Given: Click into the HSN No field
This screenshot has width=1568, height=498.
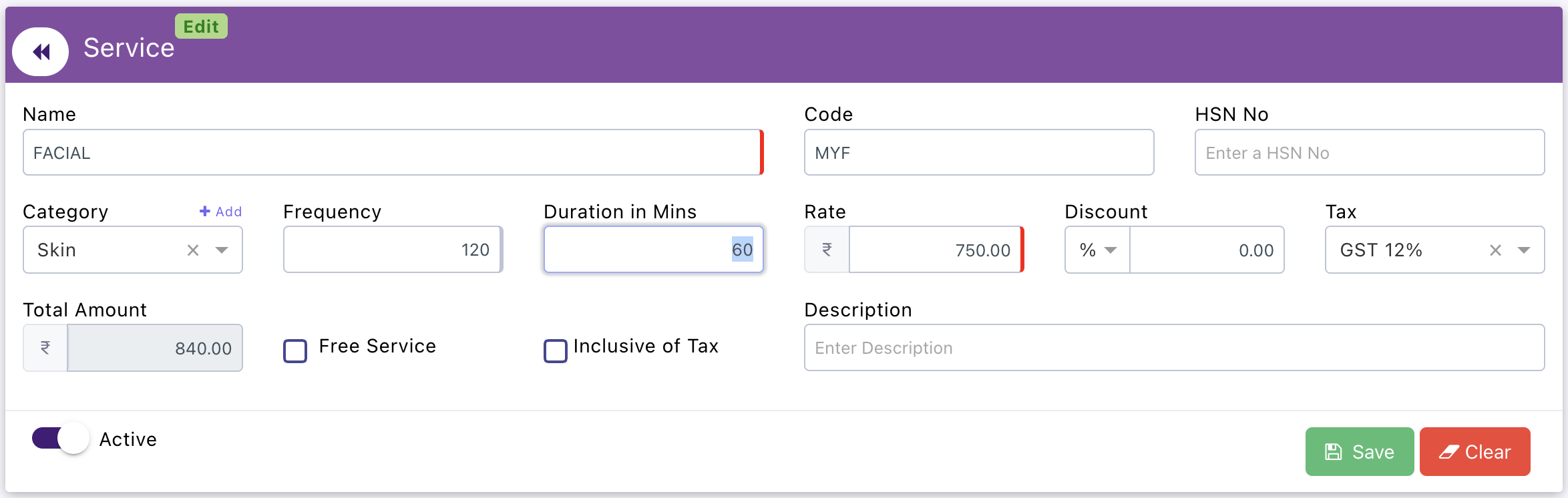Looking at the screenshot, I should click(1369, 153).
